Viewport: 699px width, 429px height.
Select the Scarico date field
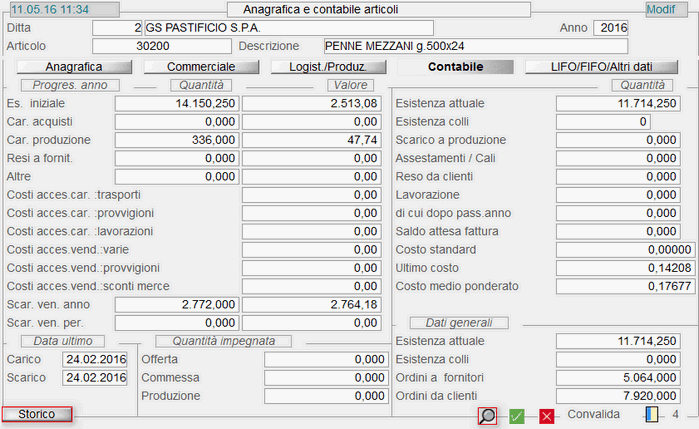point(95,377)
